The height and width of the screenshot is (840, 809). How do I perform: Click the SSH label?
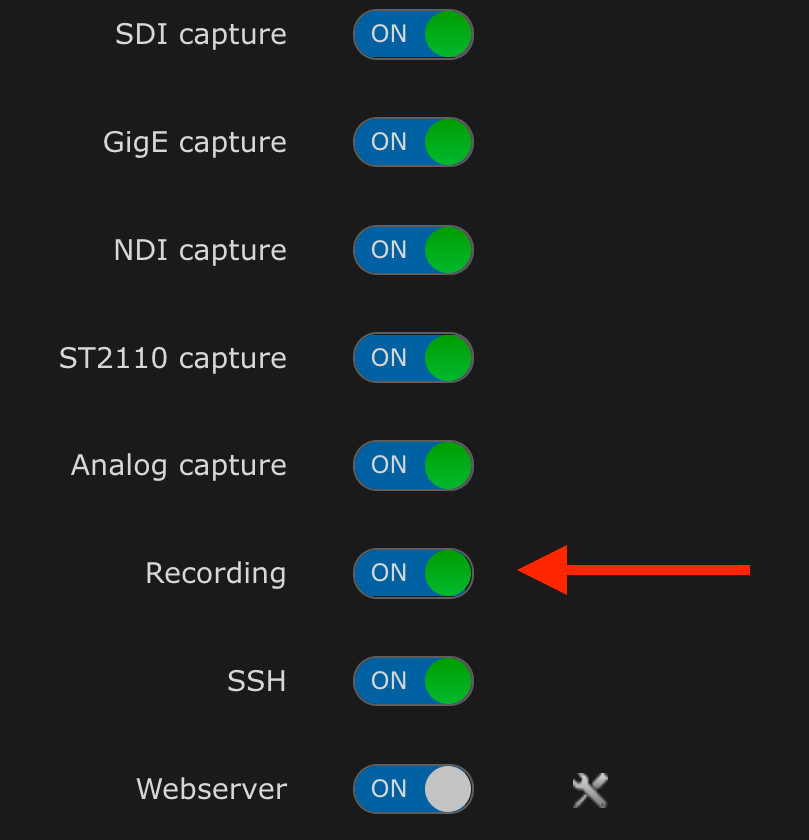point(257,681)
